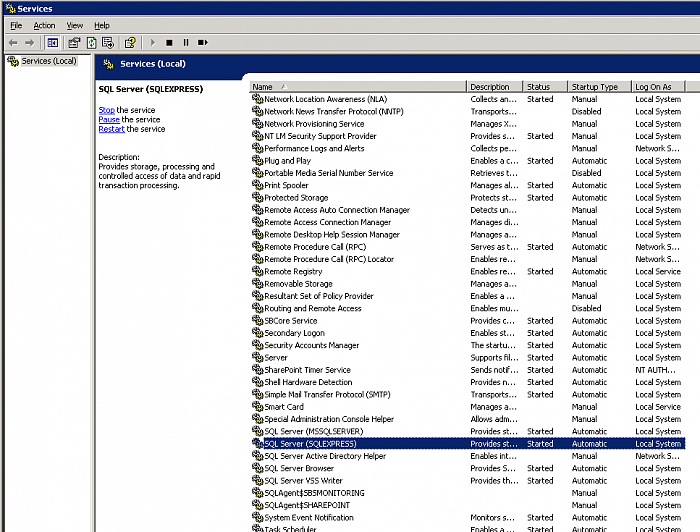The width and height of the screenshot is (700, 532).
Task: Select Services (Local) in the console tree
Action: click(49, 61)
